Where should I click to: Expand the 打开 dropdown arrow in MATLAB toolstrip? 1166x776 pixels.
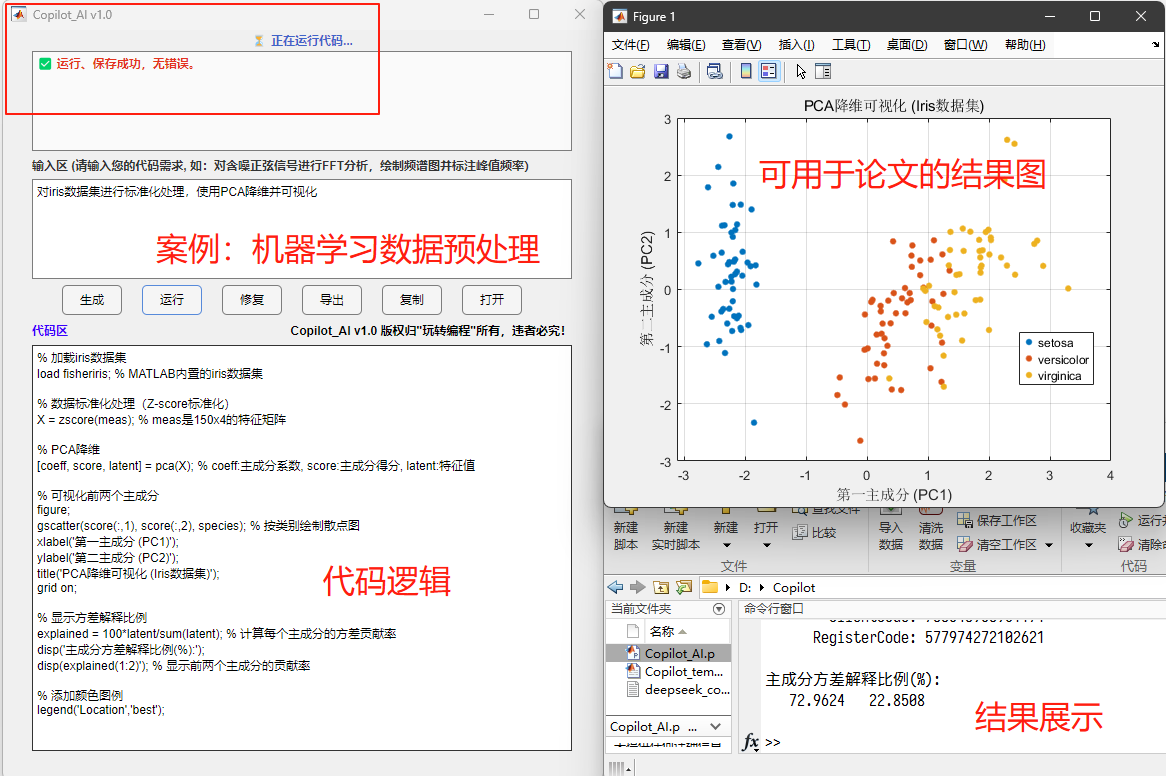pos(766,546)
